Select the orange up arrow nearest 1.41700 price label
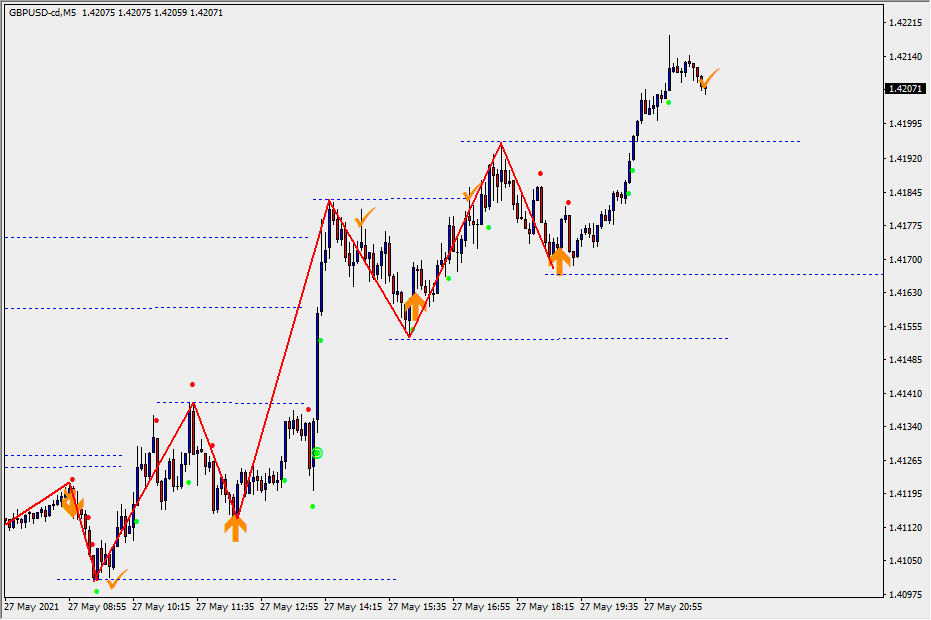The image size is (931, 620). [559, 261]
